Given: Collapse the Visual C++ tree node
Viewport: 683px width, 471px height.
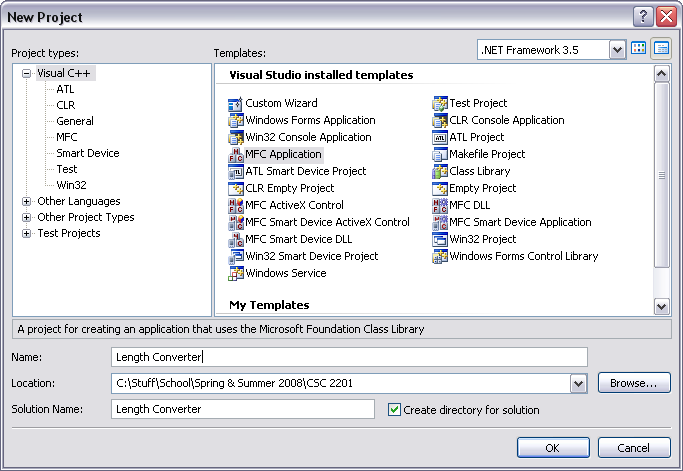Looking at the screenshot, I should tap(27, 74).
